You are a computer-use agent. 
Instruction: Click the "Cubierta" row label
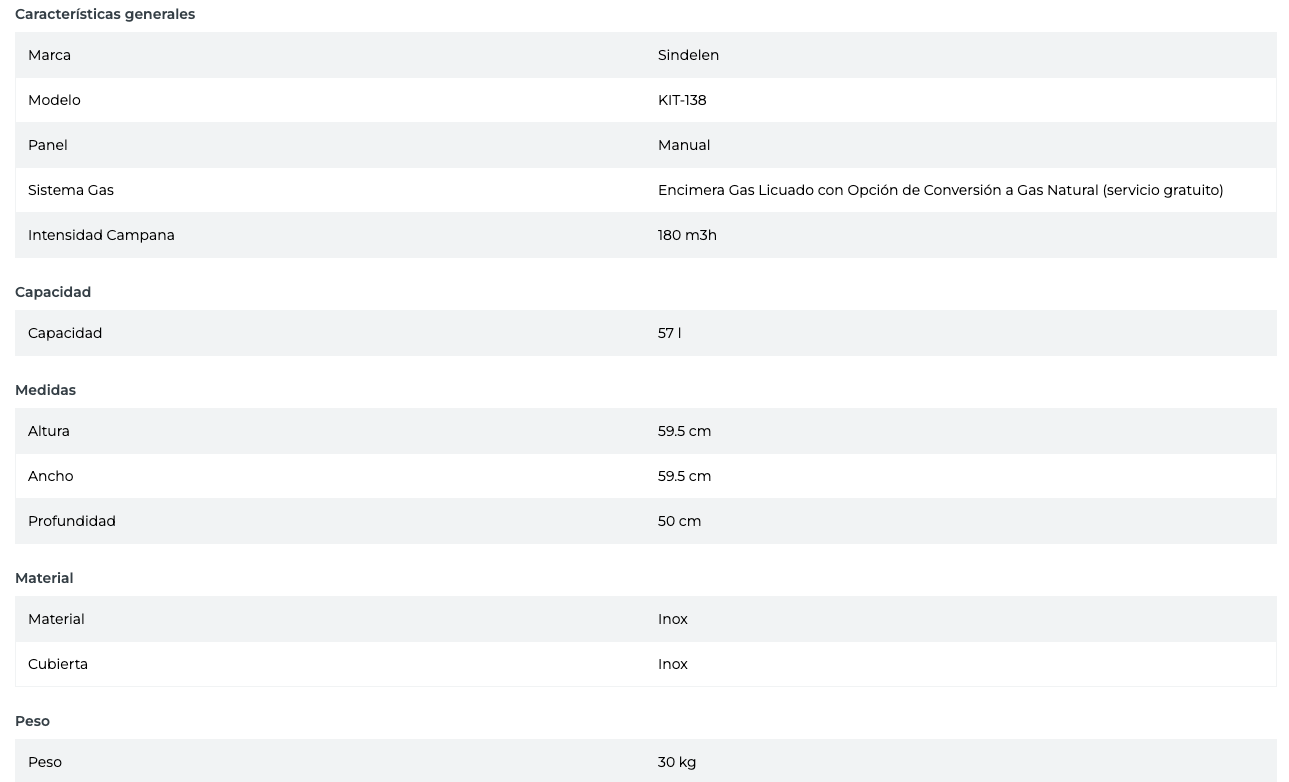(x=58, y=664)
